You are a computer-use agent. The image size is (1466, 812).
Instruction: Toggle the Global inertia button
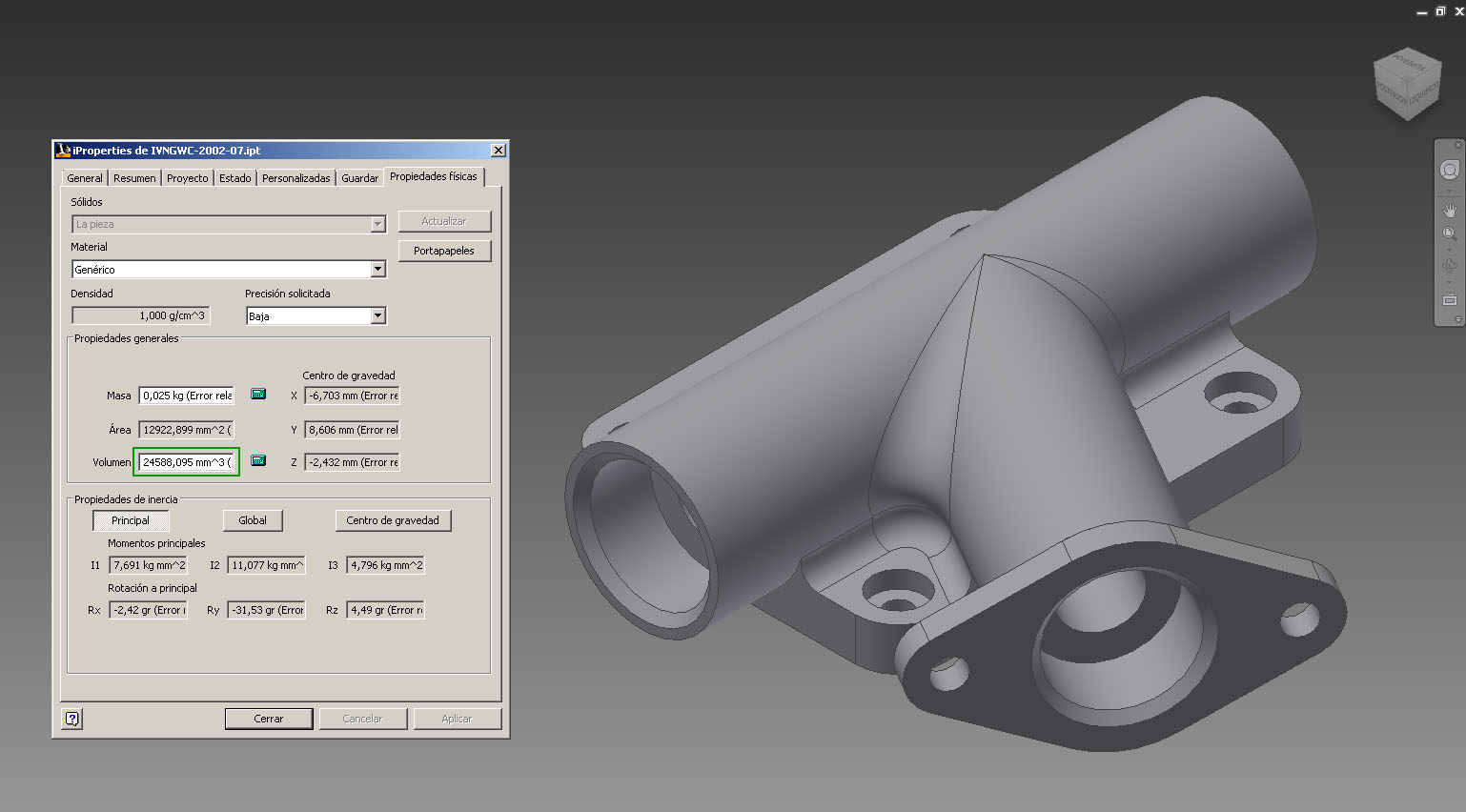[253, 520]
